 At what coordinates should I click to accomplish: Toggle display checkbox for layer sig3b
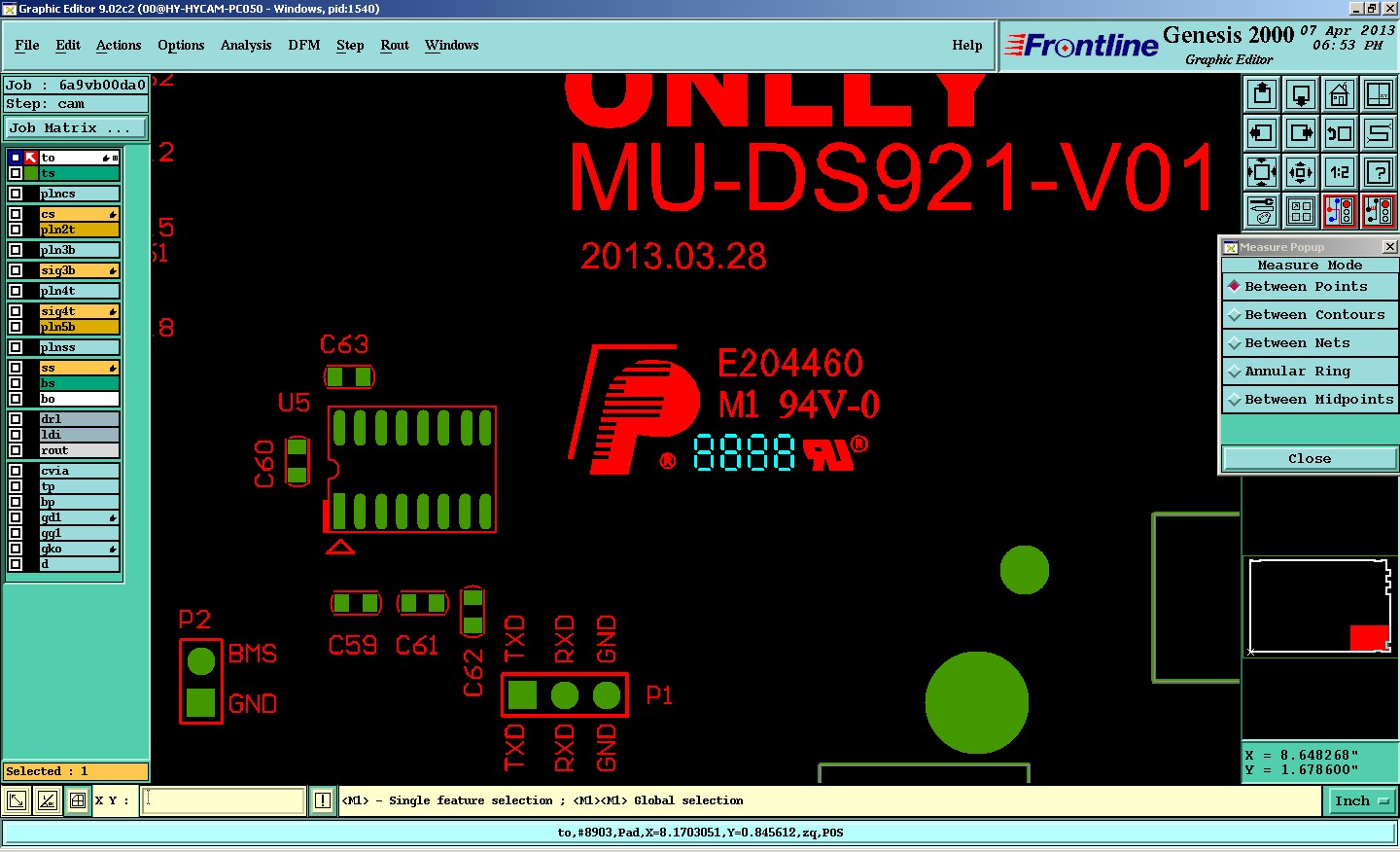16,270
